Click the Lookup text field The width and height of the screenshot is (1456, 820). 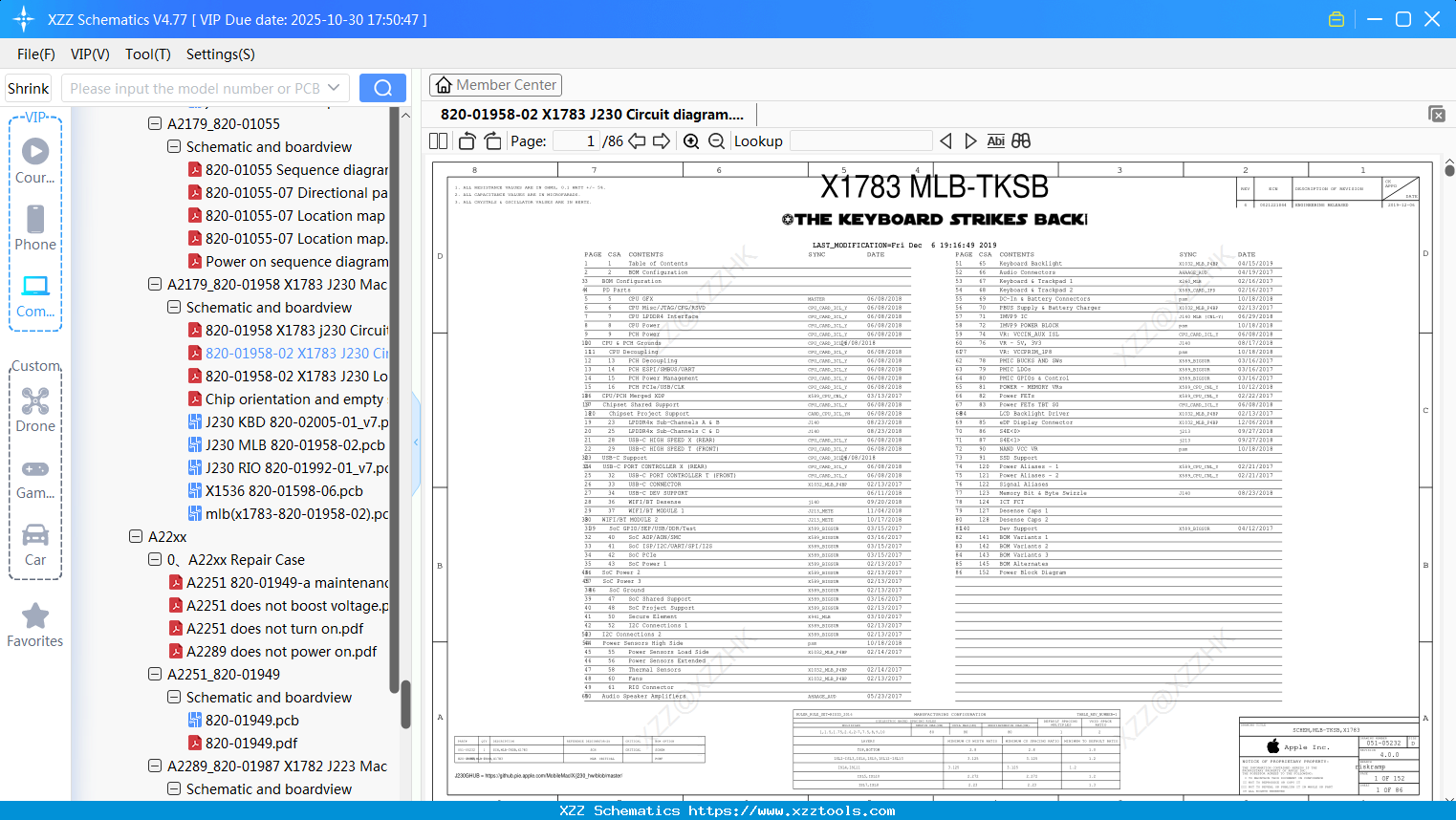click(x=860, y=141)
